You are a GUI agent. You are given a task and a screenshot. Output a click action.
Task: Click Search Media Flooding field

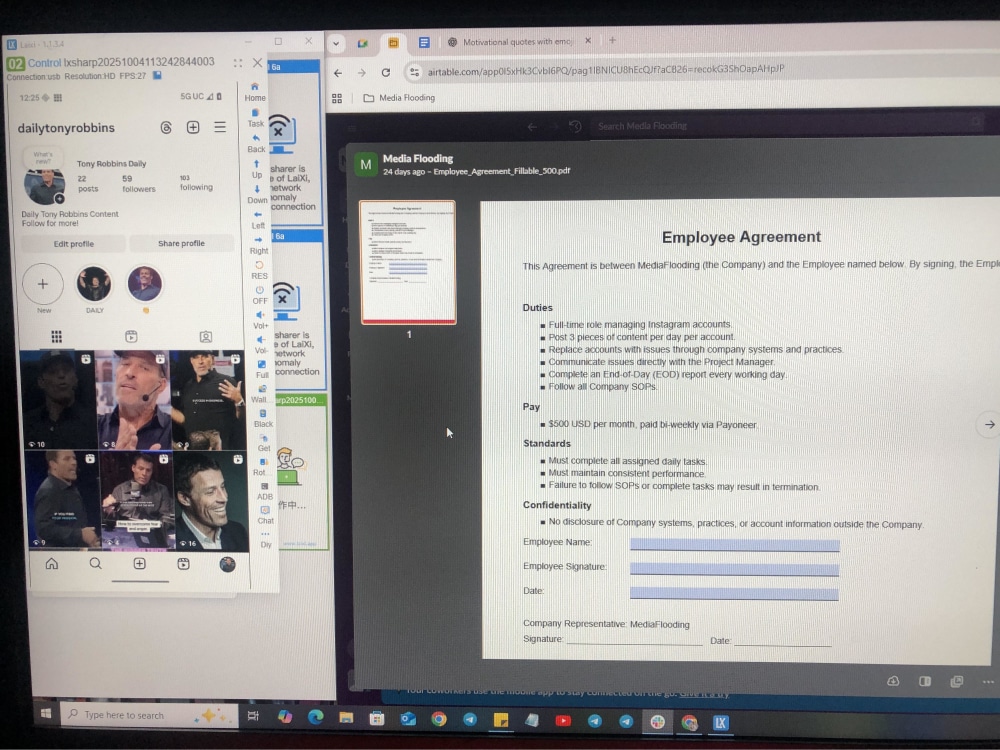[784, 126]
